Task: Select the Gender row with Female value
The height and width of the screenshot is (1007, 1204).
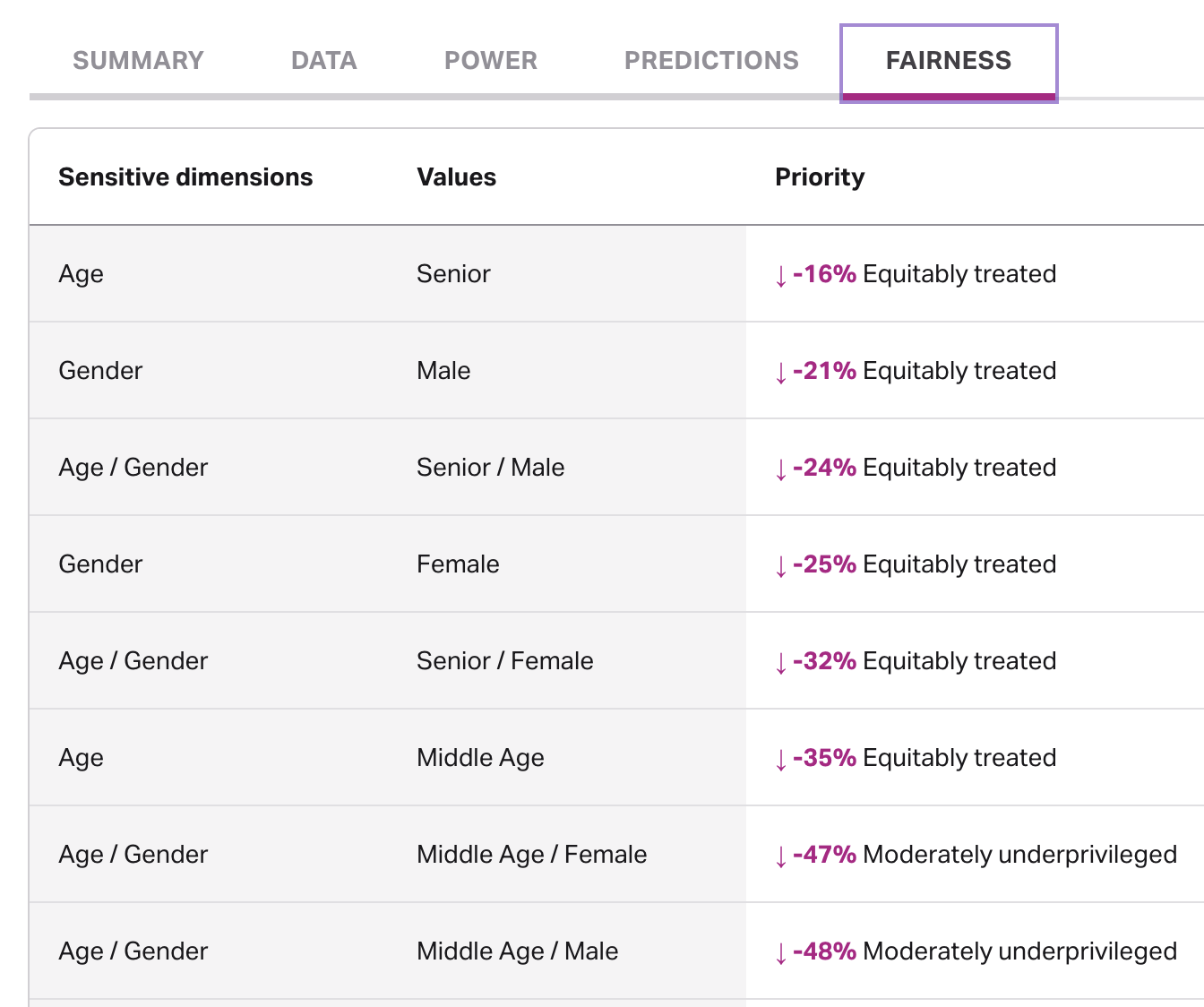Action: click(x=100, y=564)
